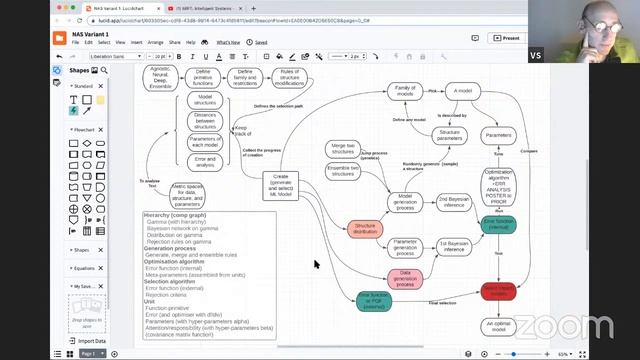Open the View menu
Viewport: 640px width, 360px height.
tap(120, 42)
